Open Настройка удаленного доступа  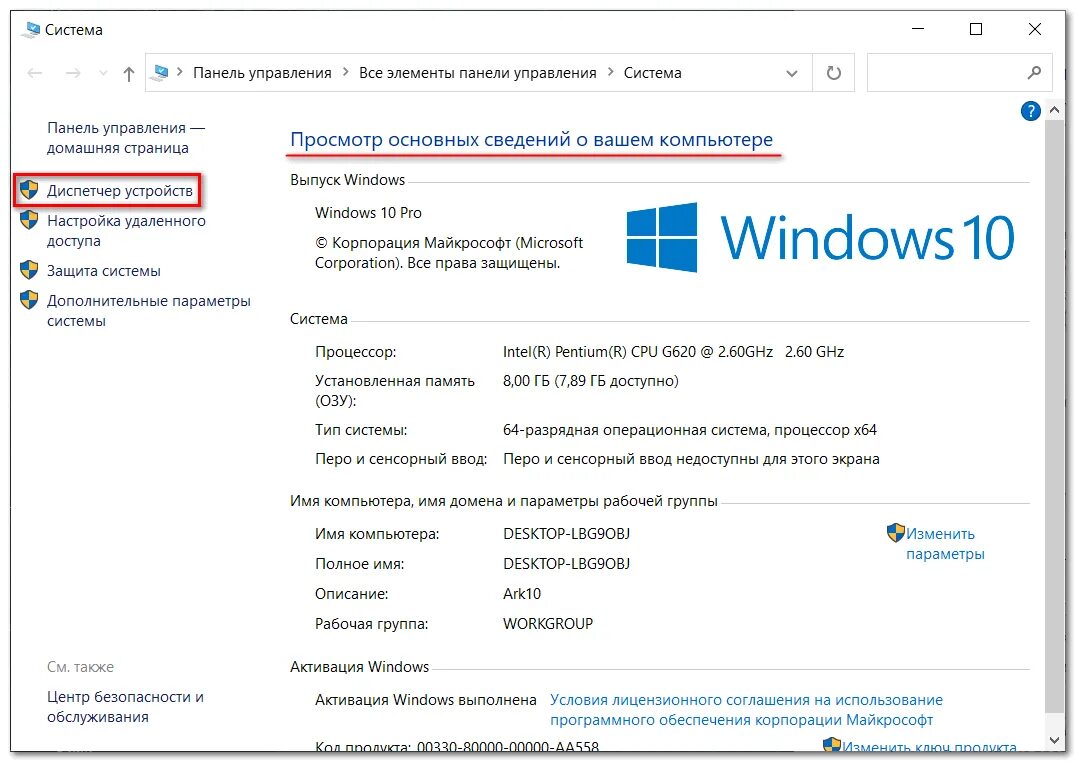coord(126,231)
